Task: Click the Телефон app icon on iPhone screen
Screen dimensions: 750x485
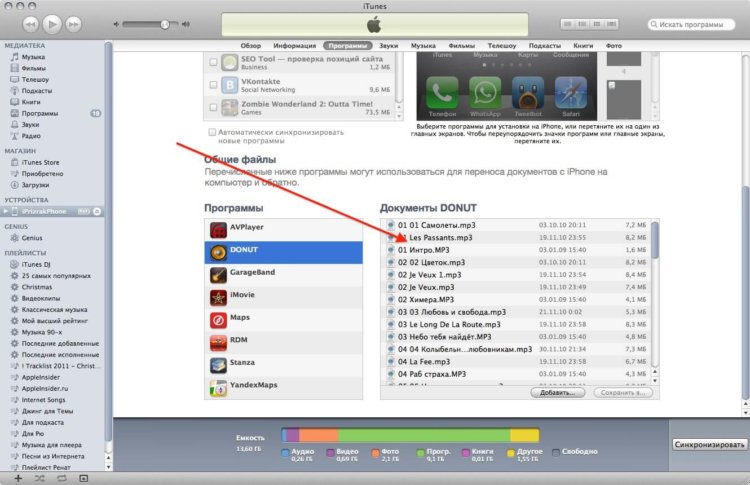Action: pos(442,92)
